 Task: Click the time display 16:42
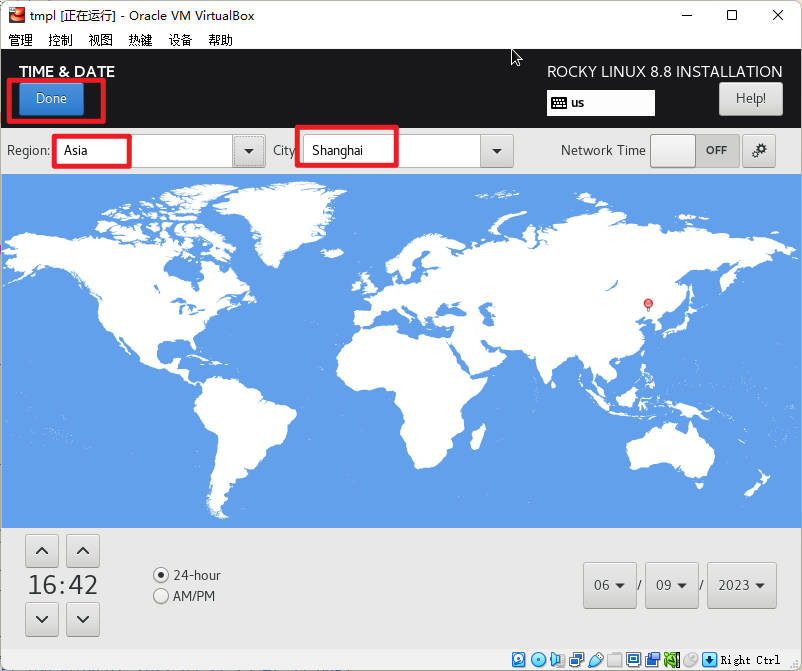[62, 585]
